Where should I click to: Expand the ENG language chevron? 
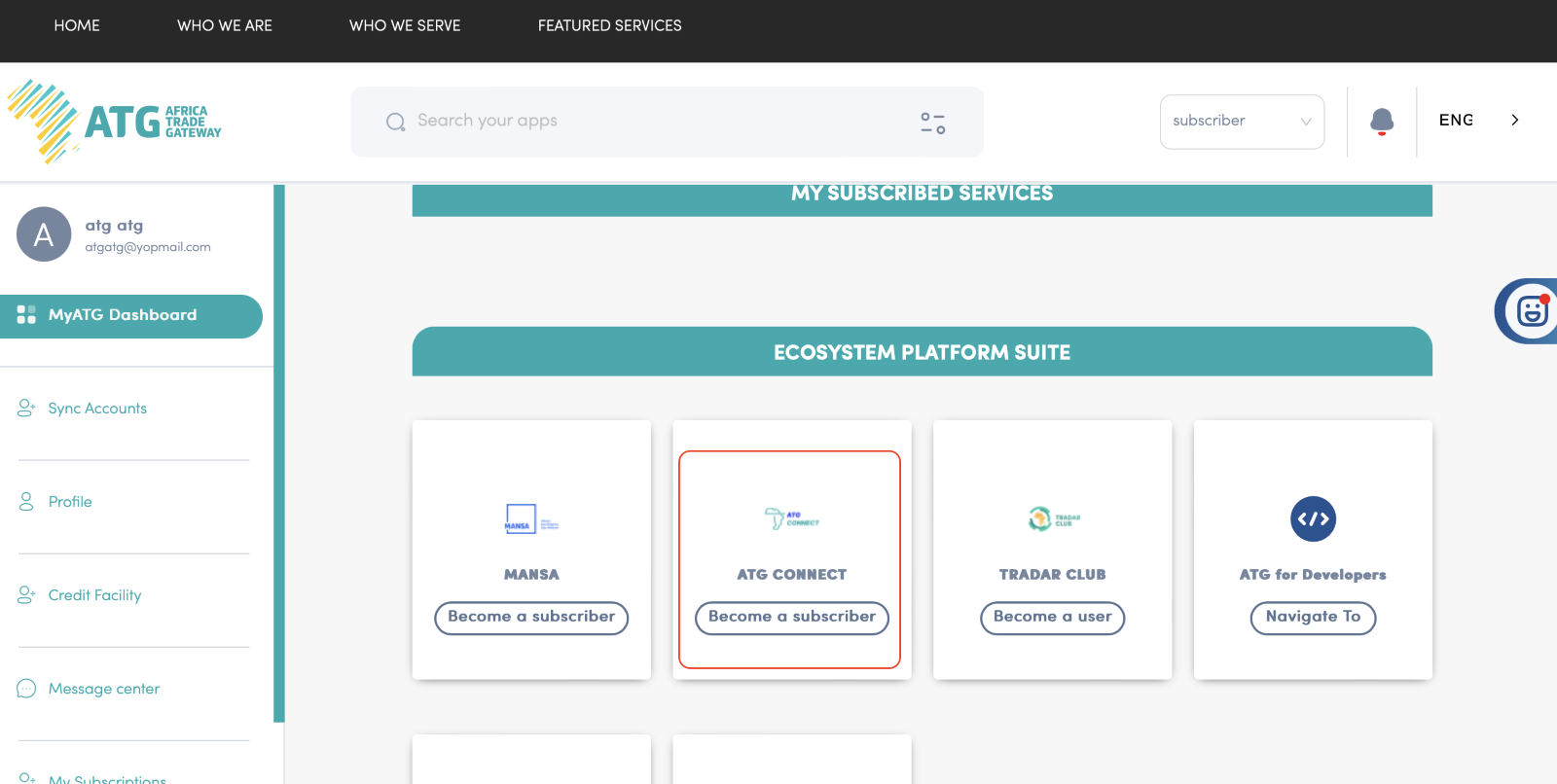pos(1515,120)
